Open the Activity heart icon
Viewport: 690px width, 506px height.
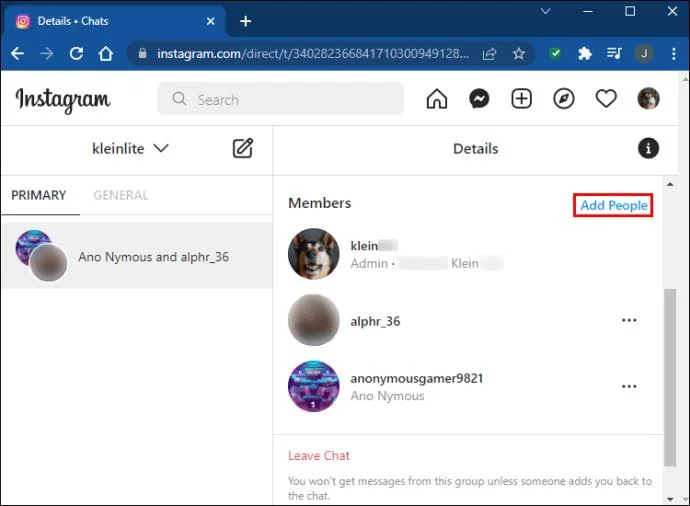[606, 99]
